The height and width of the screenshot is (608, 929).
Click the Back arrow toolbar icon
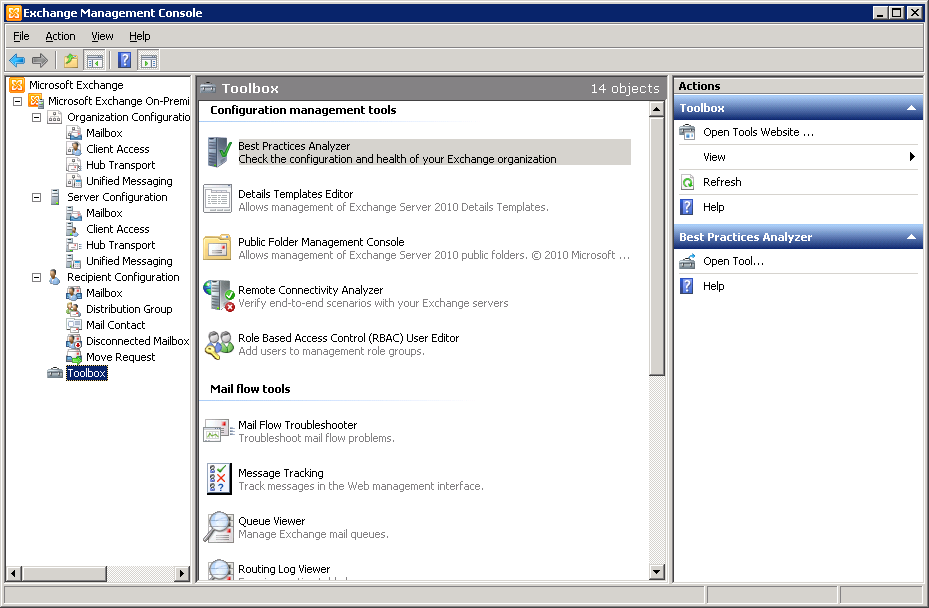tap(17, 60)
